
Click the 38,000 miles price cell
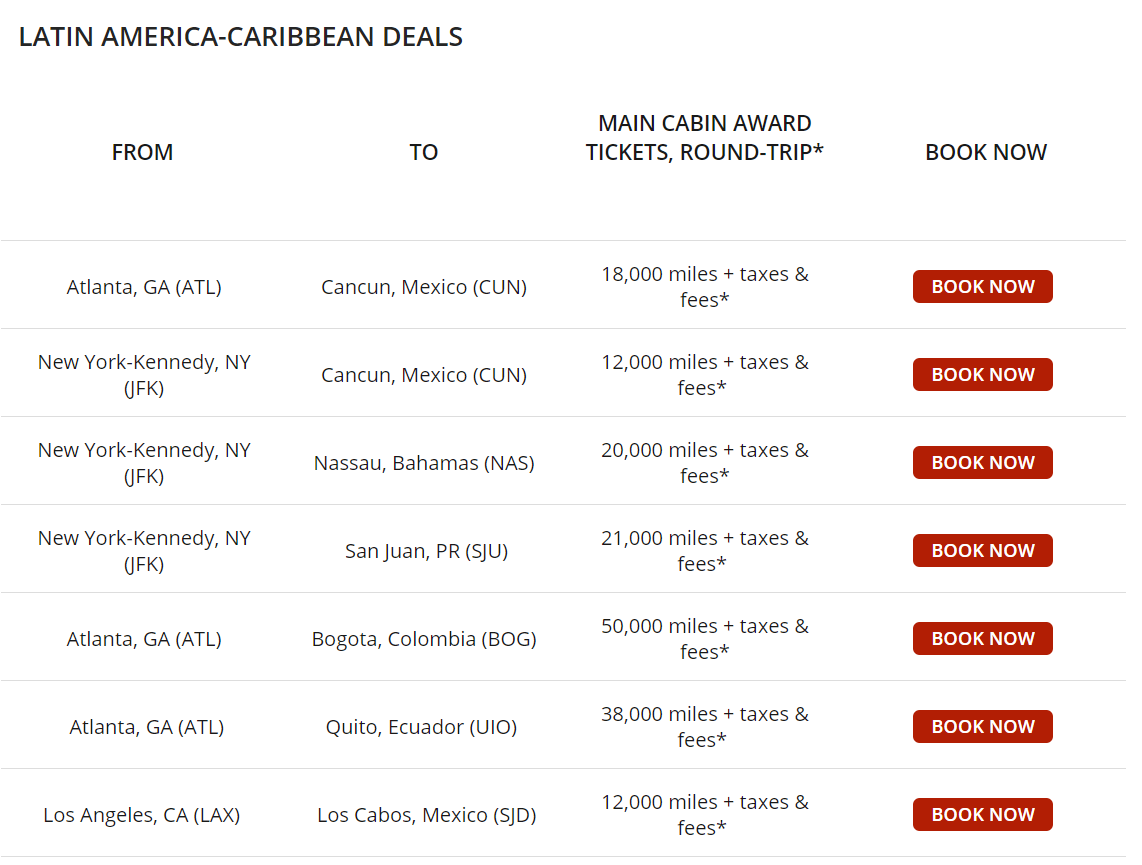coord(704,726)
